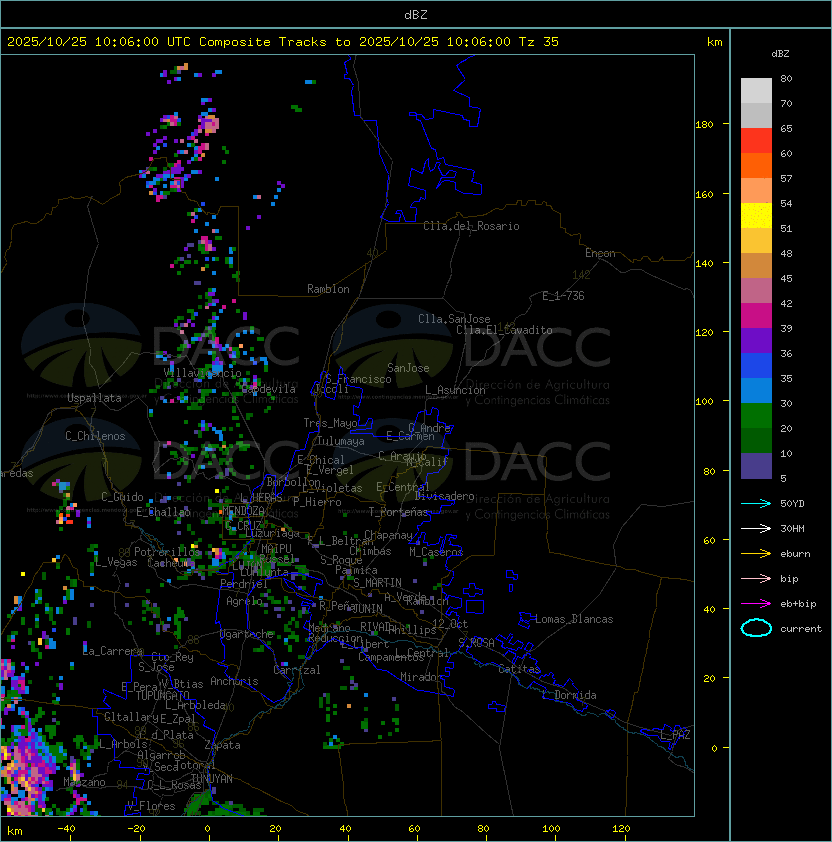This screenshot has width=832, height=842.
Task: Click the Mirador label on the map
Action: 421,677
